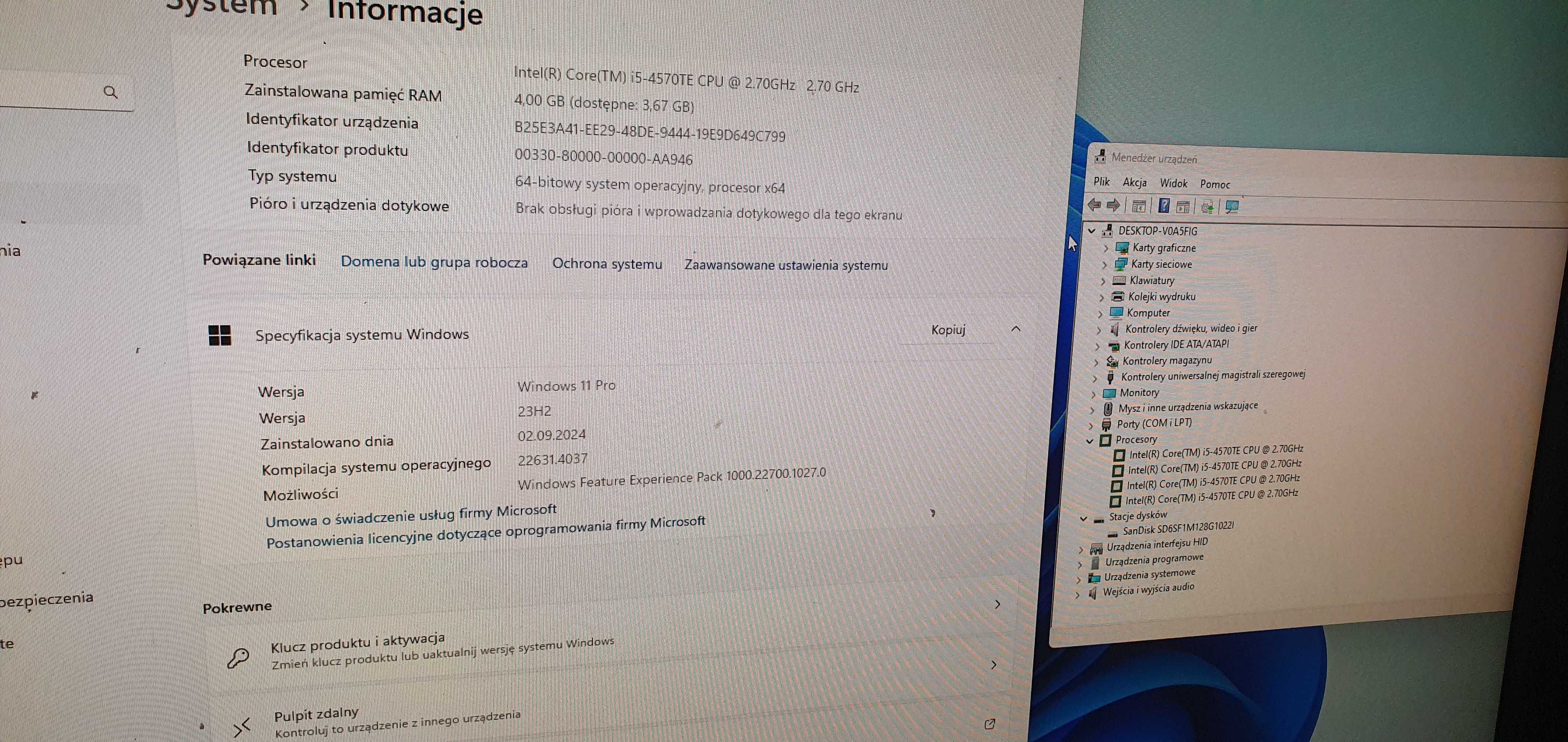The width and height of the screenshot is (1568, 742).
Task: Collapse the Procesory node
Action: 1090,441
